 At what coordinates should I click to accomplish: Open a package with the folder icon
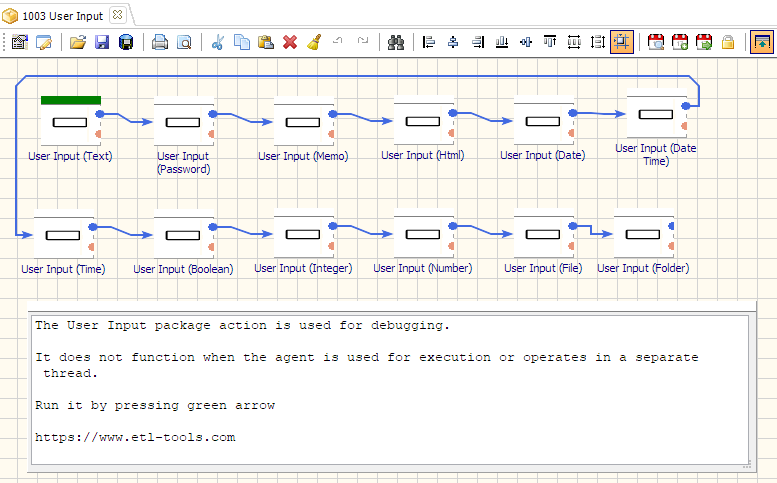(78, 42)
